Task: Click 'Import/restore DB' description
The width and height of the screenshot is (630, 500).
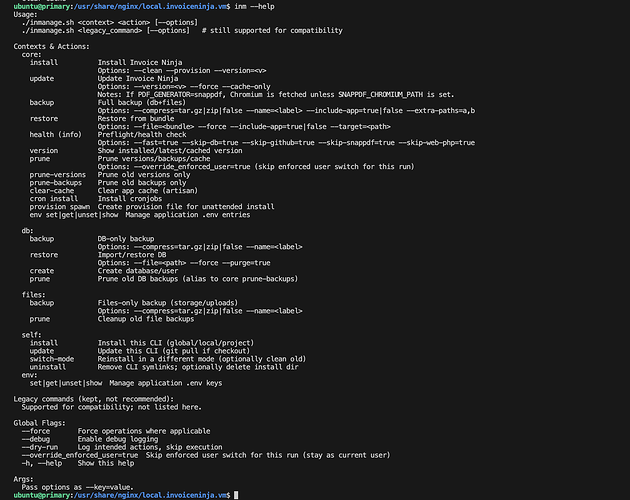Action: [x=132, y=255]
